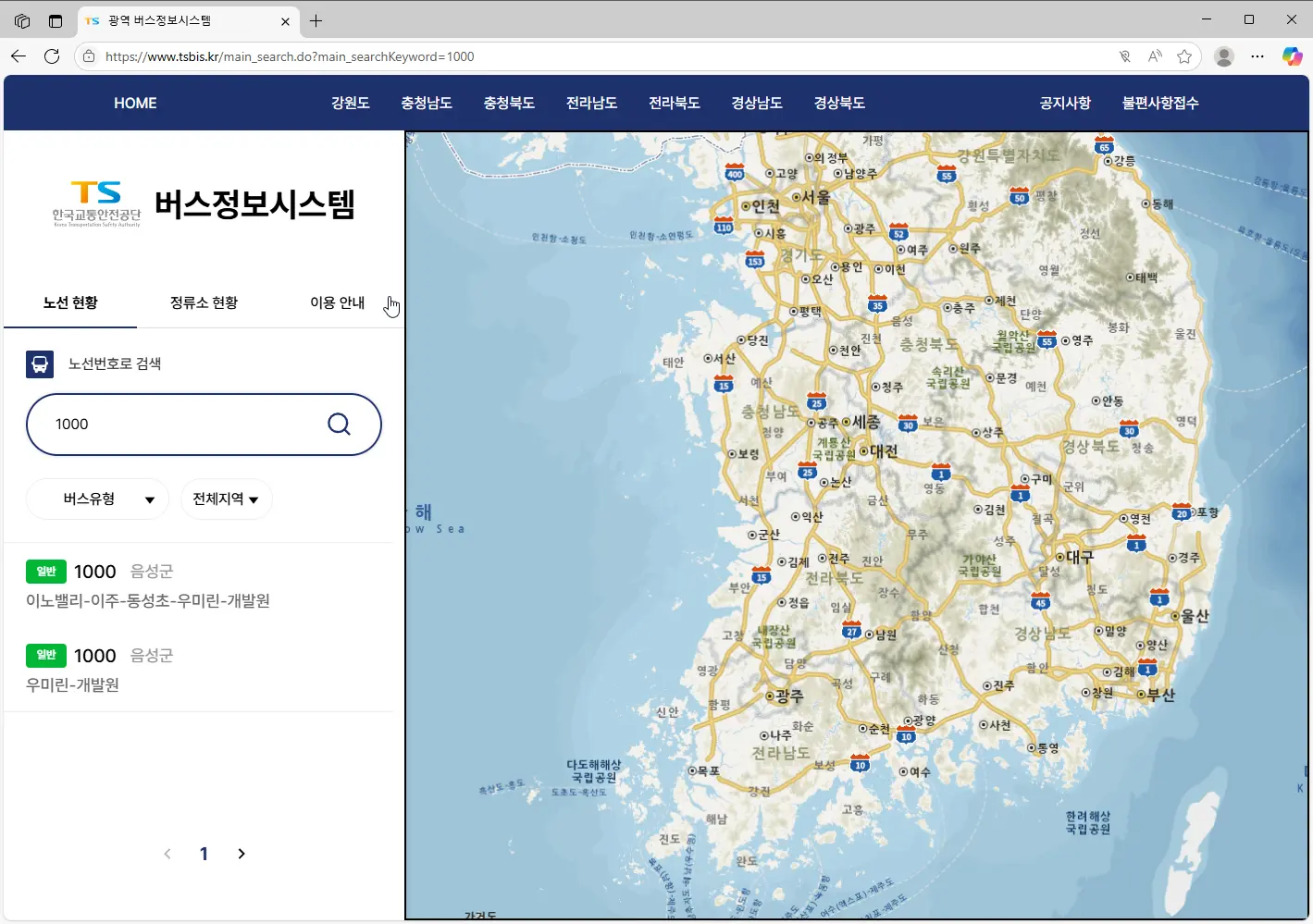Switch to the 정류소 현황 tab
Image resolution: width=1313 pixels, height=924 pixels.
(x=204, y=302)
